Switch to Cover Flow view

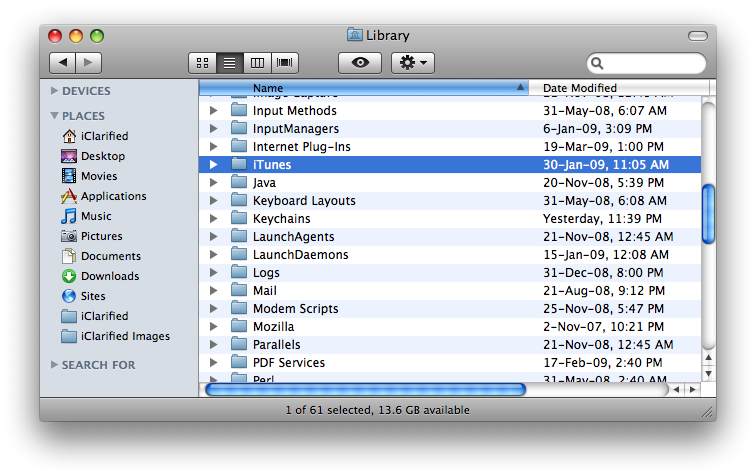pyautogui.click(x=285, y=63)
